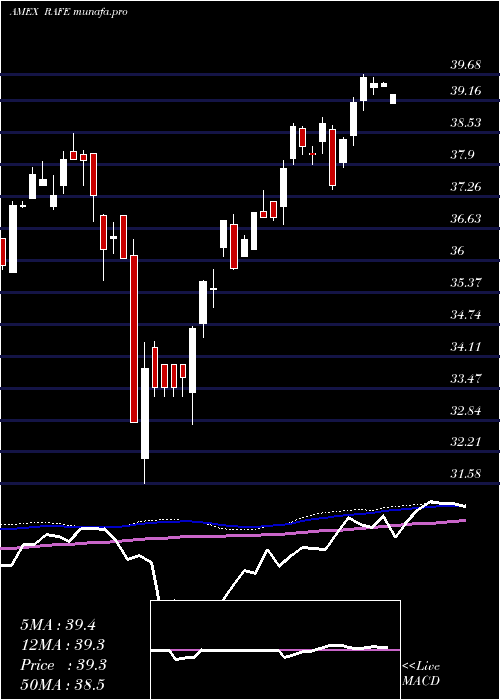Click the 31.58 price axis label
The image size is (500, 700).
tap(466, 473)
